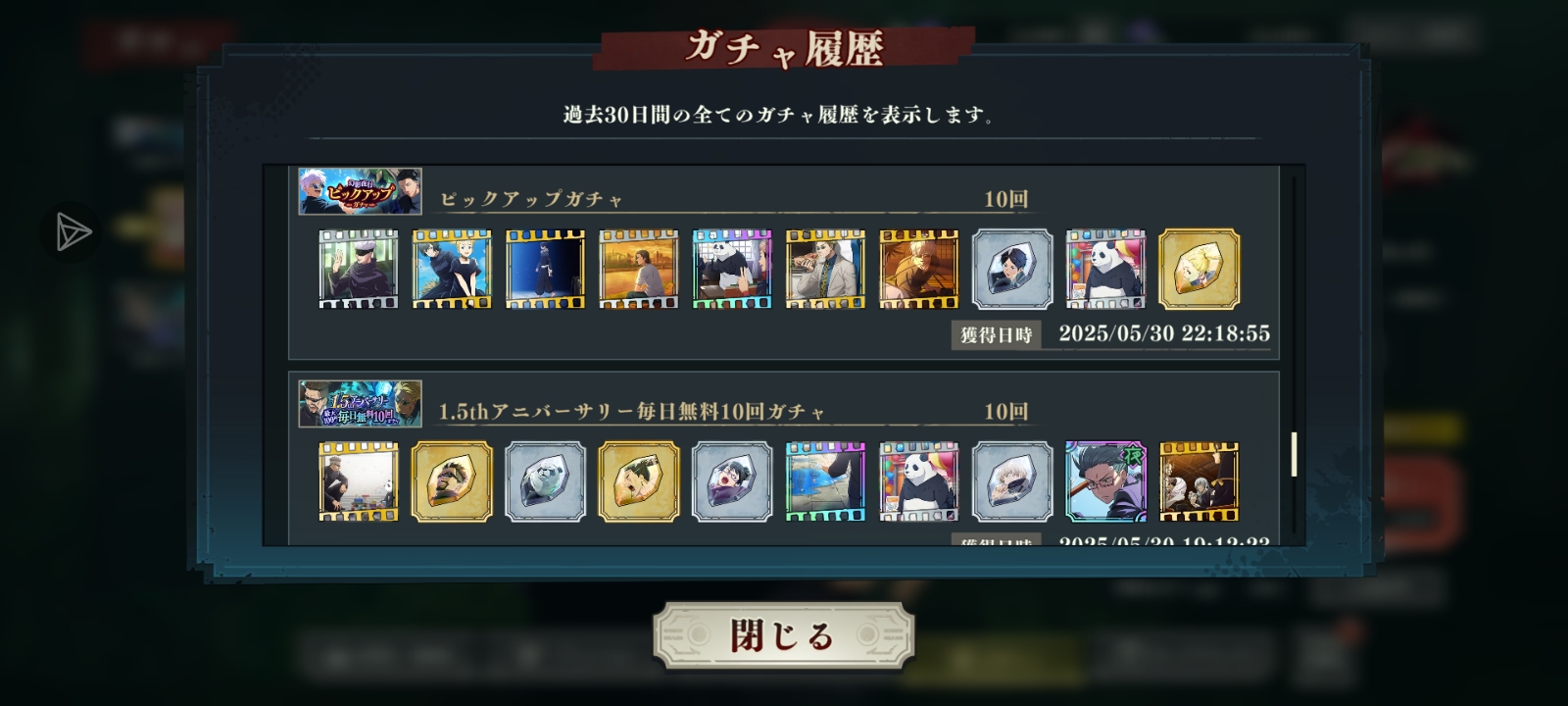
Task: Tap first silver crystal icon in pickup gacha row
Action: coord(1012,269)
